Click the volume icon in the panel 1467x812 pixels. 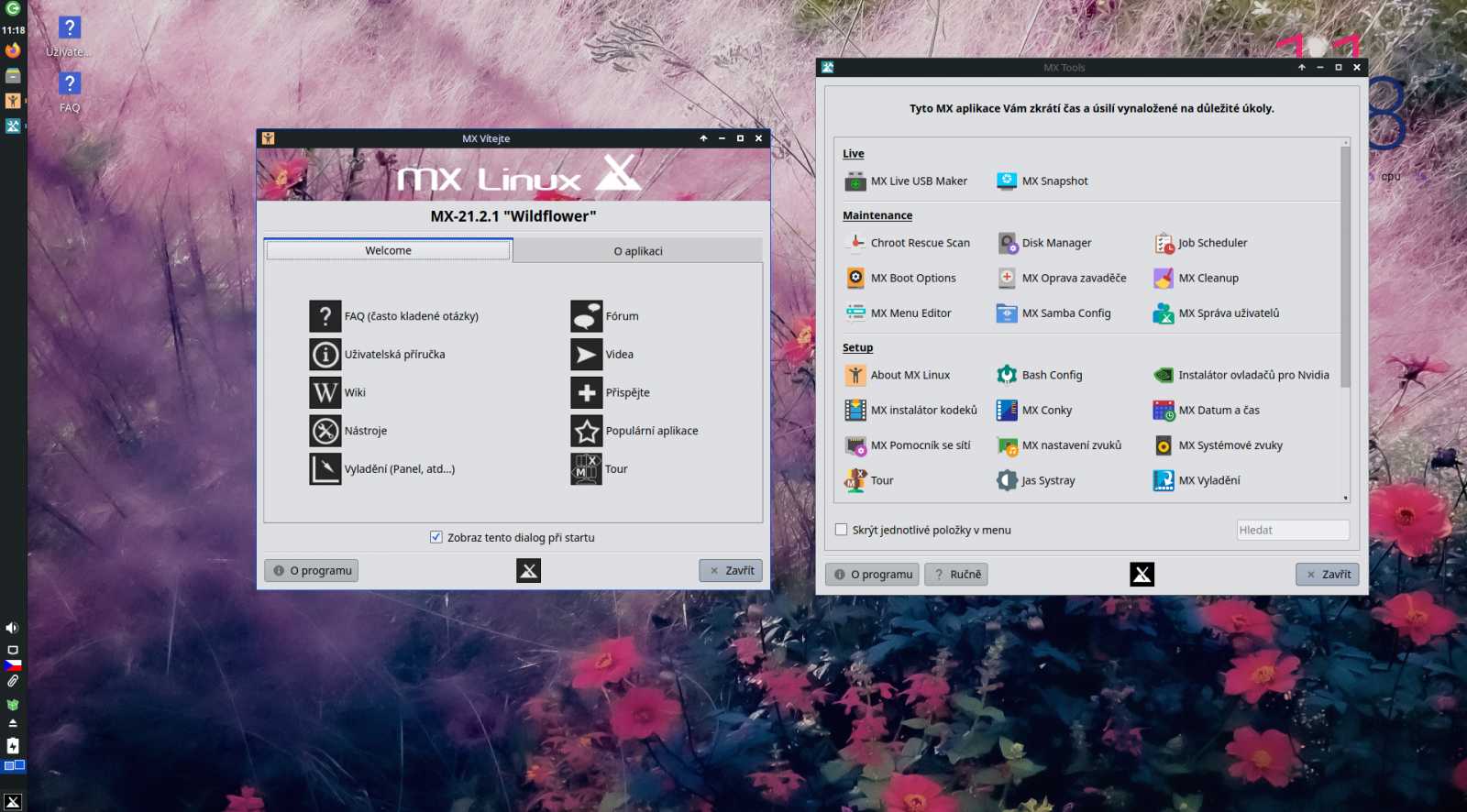pos(12,628)
